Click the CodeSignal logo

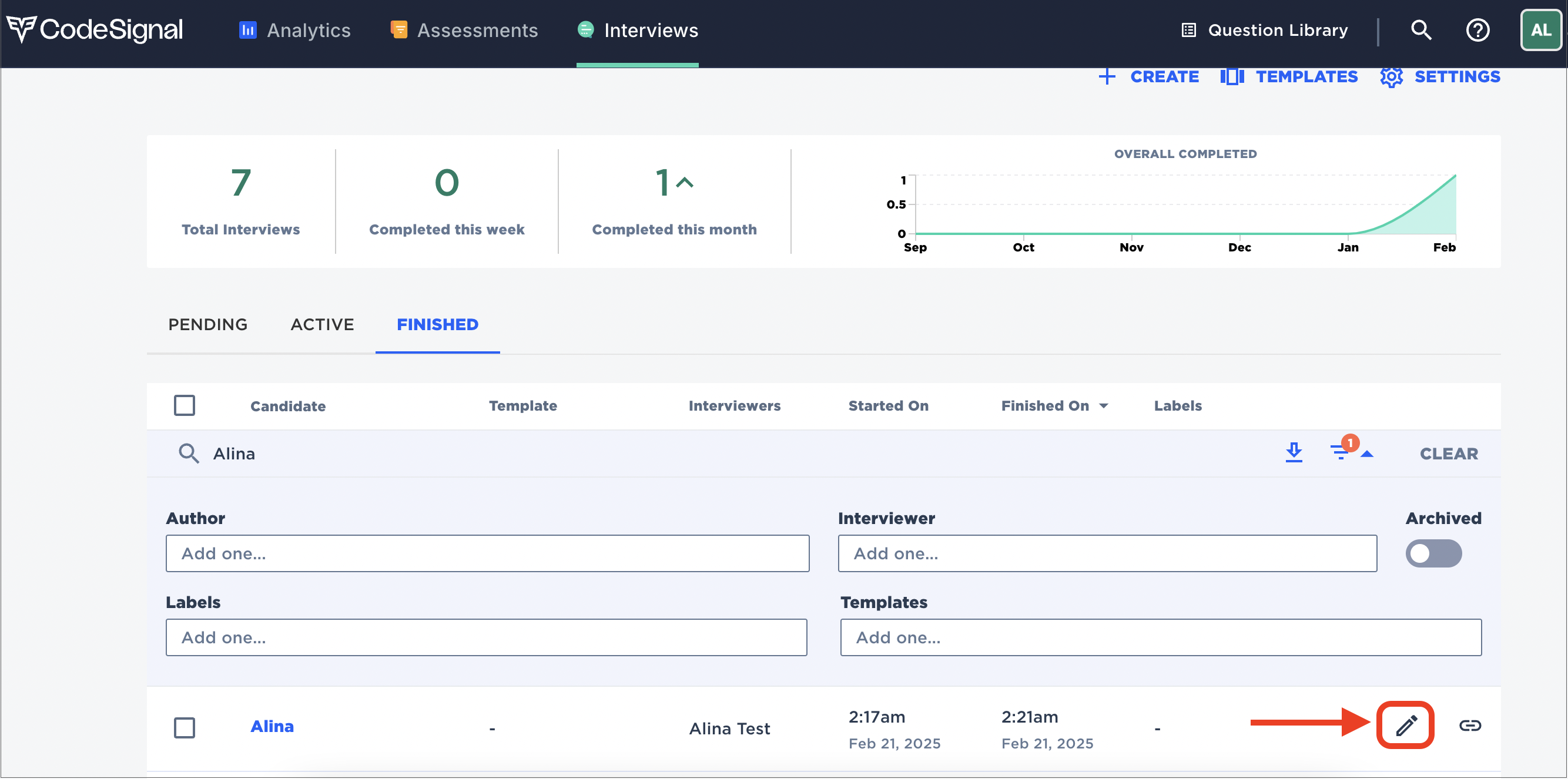coord(95,30)
